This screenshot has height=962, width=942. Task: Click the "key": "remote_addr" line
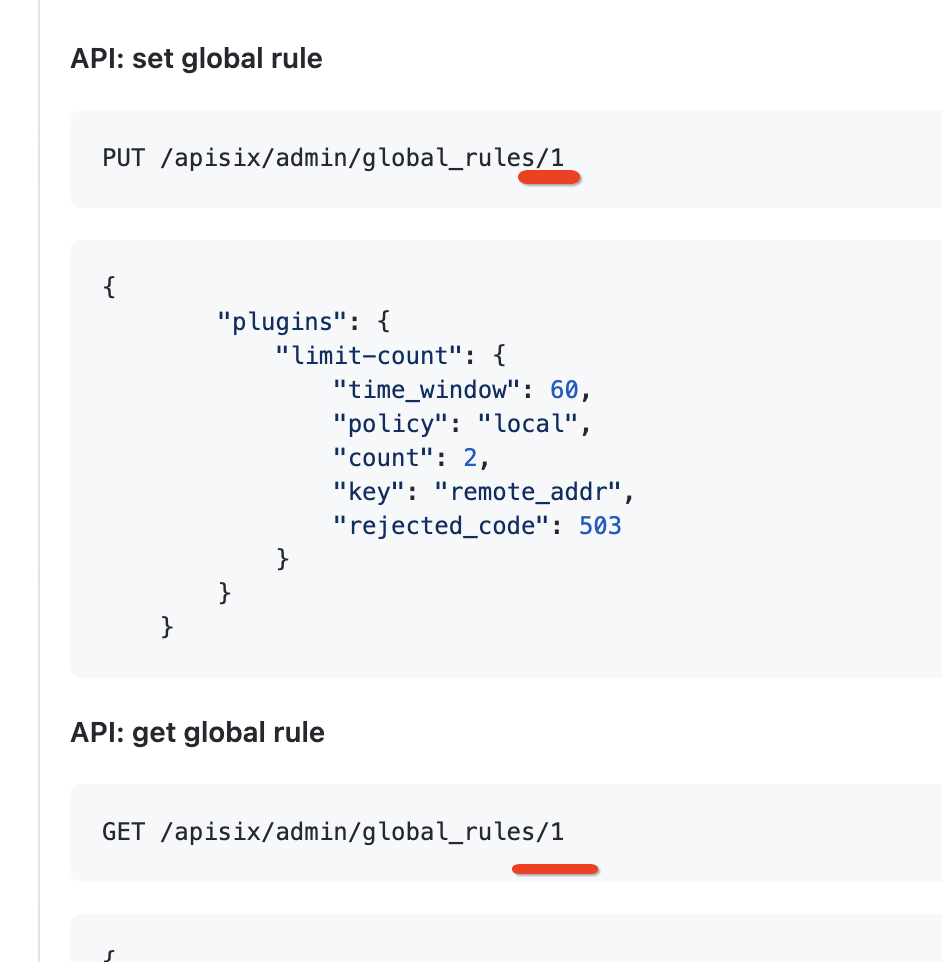pos(484,492)
